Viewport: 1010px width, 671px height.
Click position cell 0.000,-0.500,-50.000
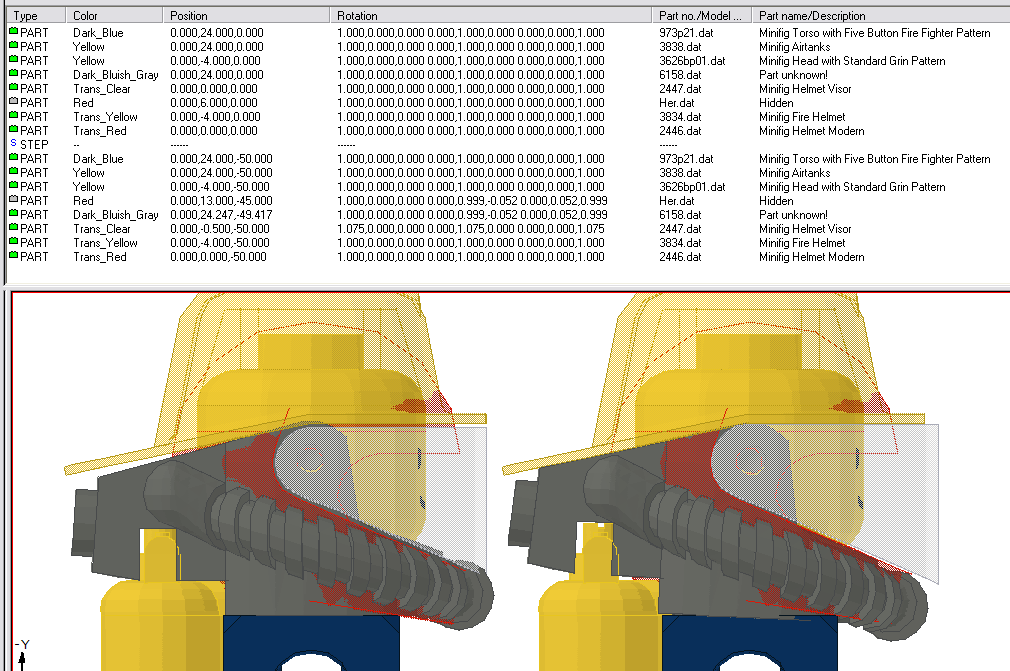[220, 229]
